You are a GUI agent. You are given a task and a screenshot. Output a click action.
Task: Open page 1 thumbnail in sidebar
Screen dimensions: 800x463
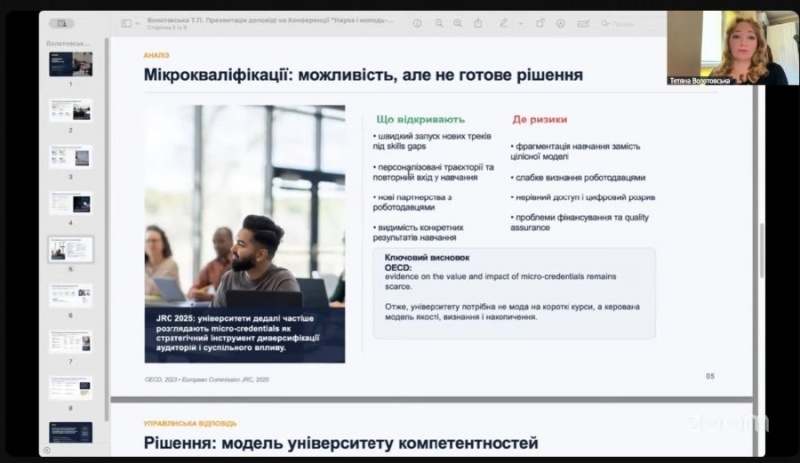70,64
